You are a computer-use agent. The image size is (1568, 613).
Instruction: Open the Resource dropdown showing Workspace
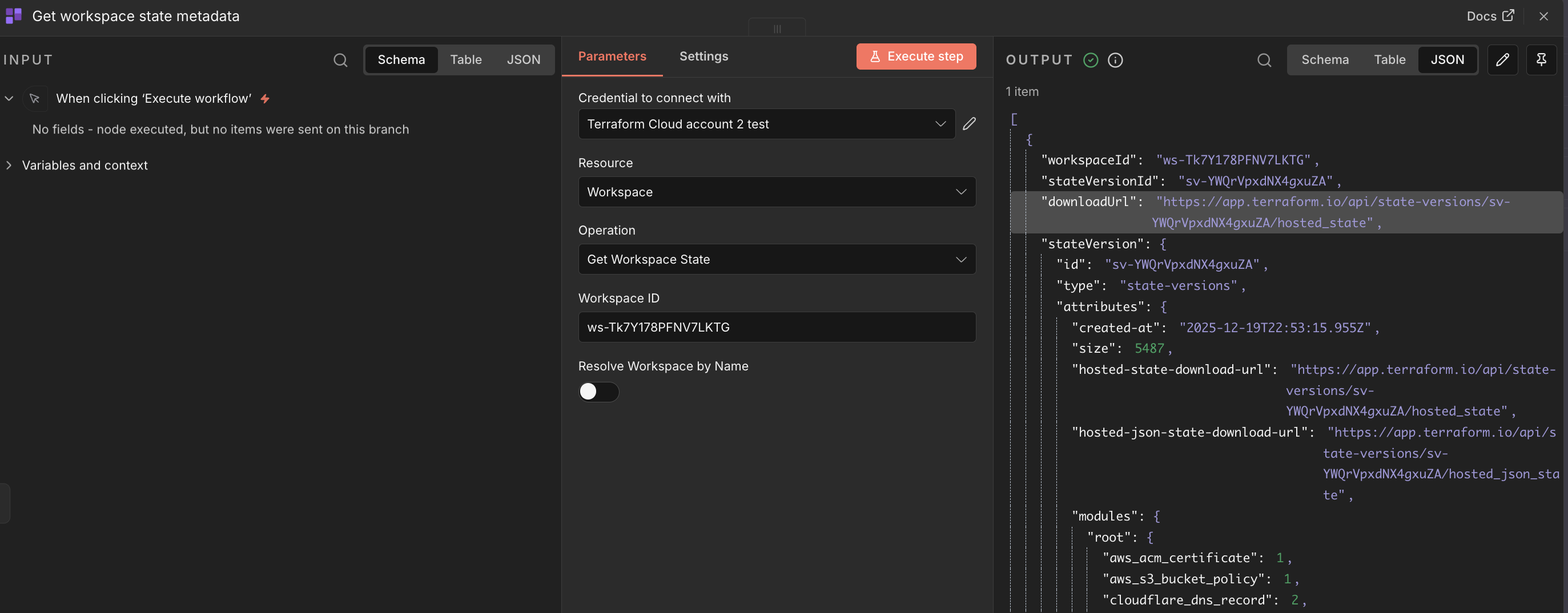click(777, 192)
